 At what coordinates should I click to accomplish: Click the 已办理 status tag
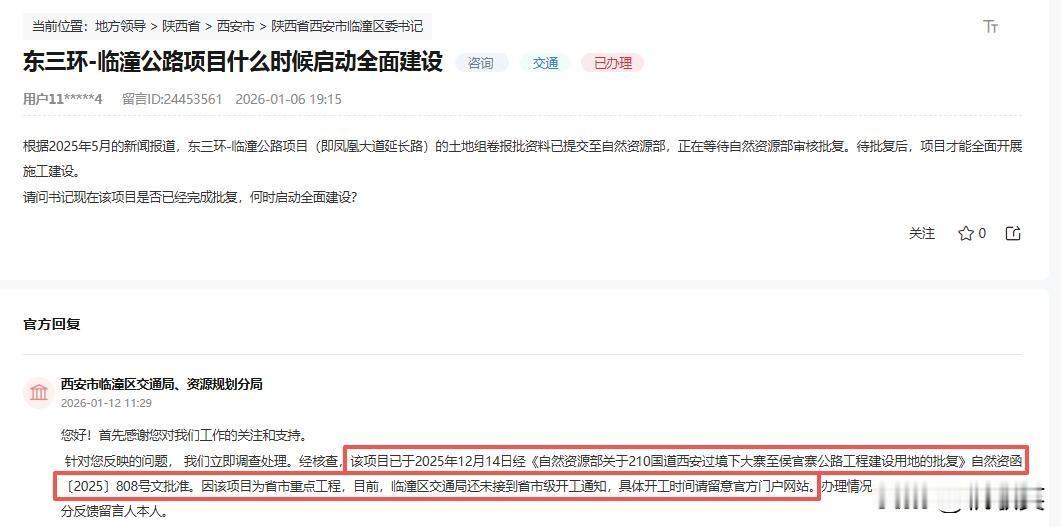[x=612, y=63]
